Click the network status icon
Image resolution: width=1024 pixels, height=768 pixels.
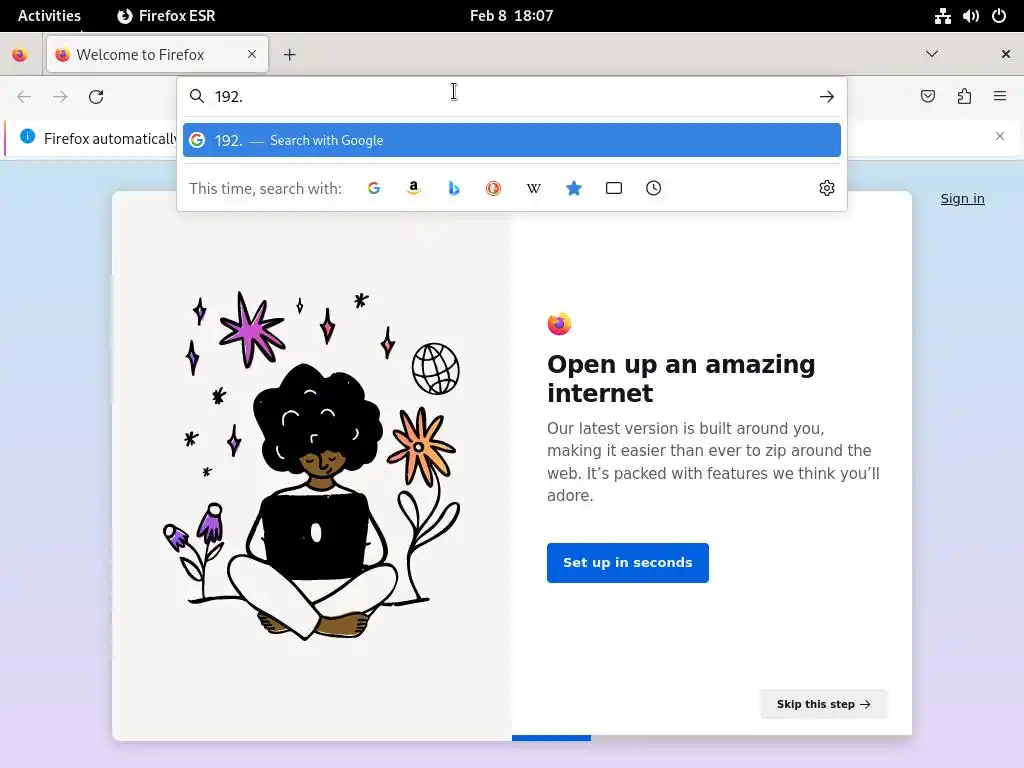(x=942, y=16)
